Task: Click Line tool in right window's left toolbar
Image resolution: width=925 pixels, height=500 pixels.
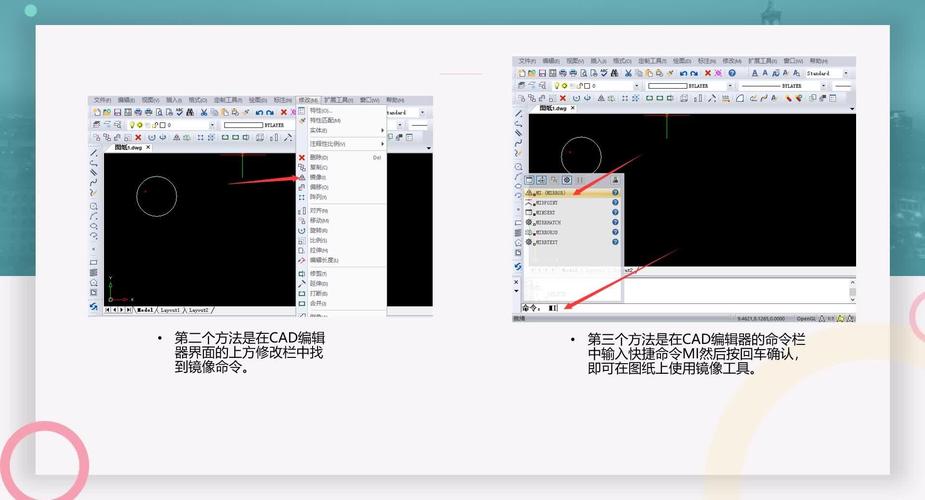Action: click(x=519, y=114)
